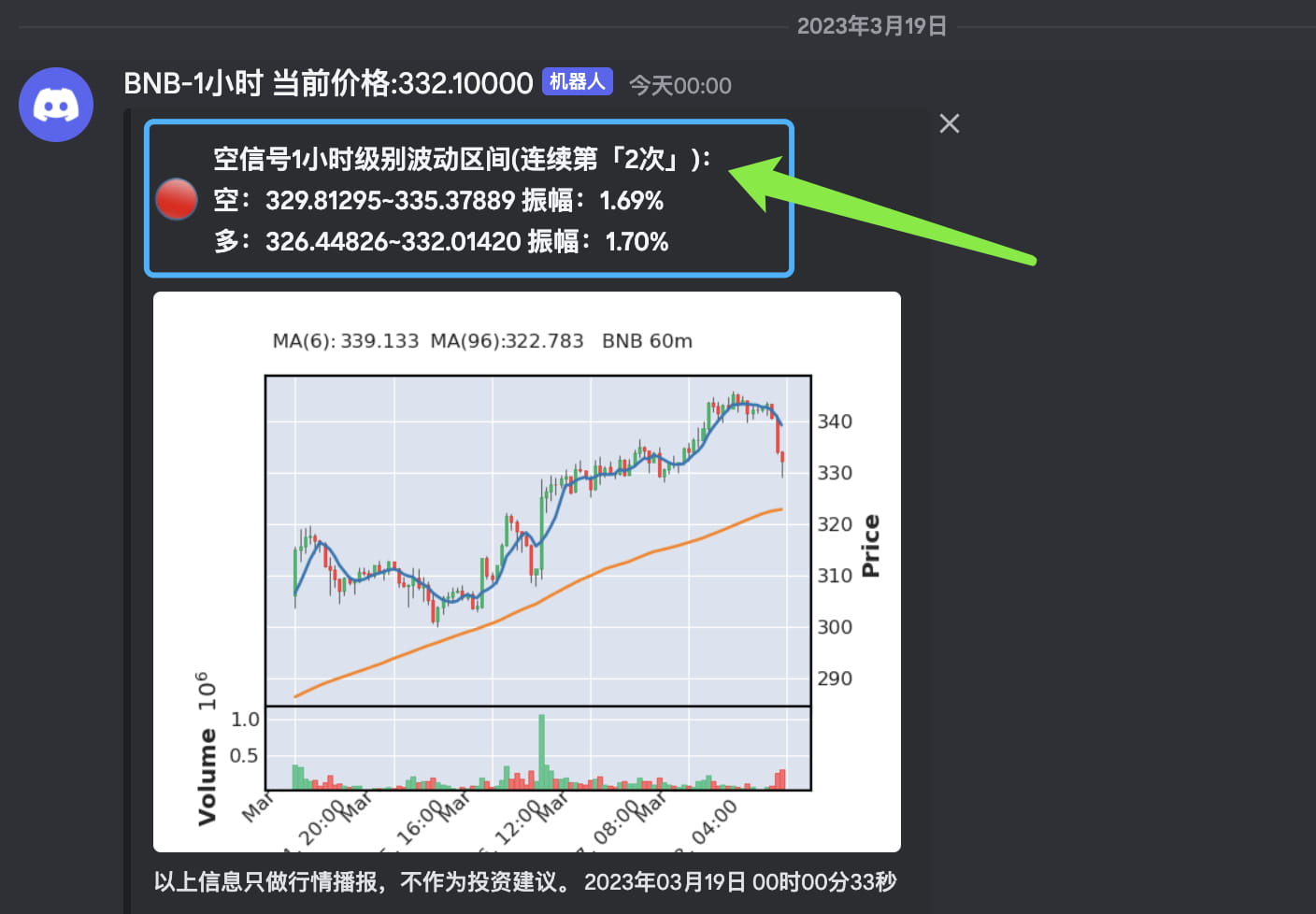
Task: Click the Price axis label on chart
Action: click(871, 546)
